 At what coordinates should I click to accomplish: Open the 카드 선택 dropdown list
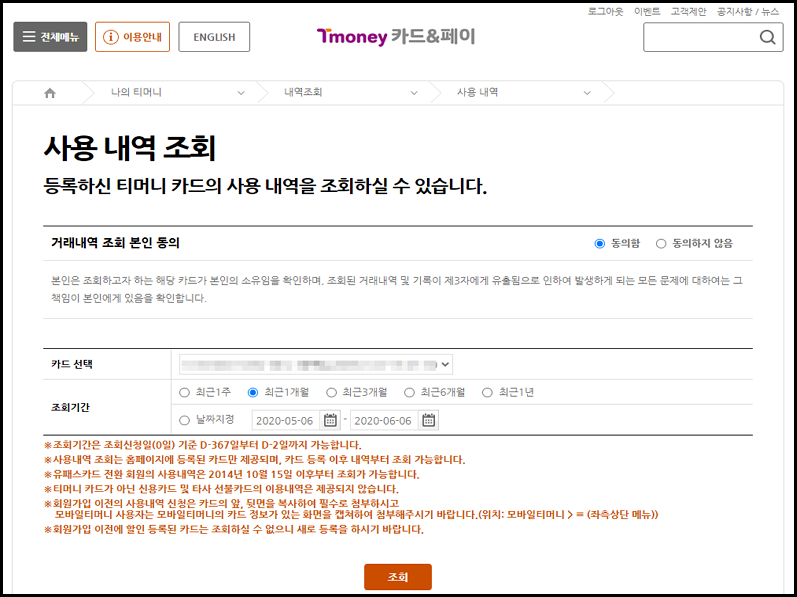(x=316, y=364)
